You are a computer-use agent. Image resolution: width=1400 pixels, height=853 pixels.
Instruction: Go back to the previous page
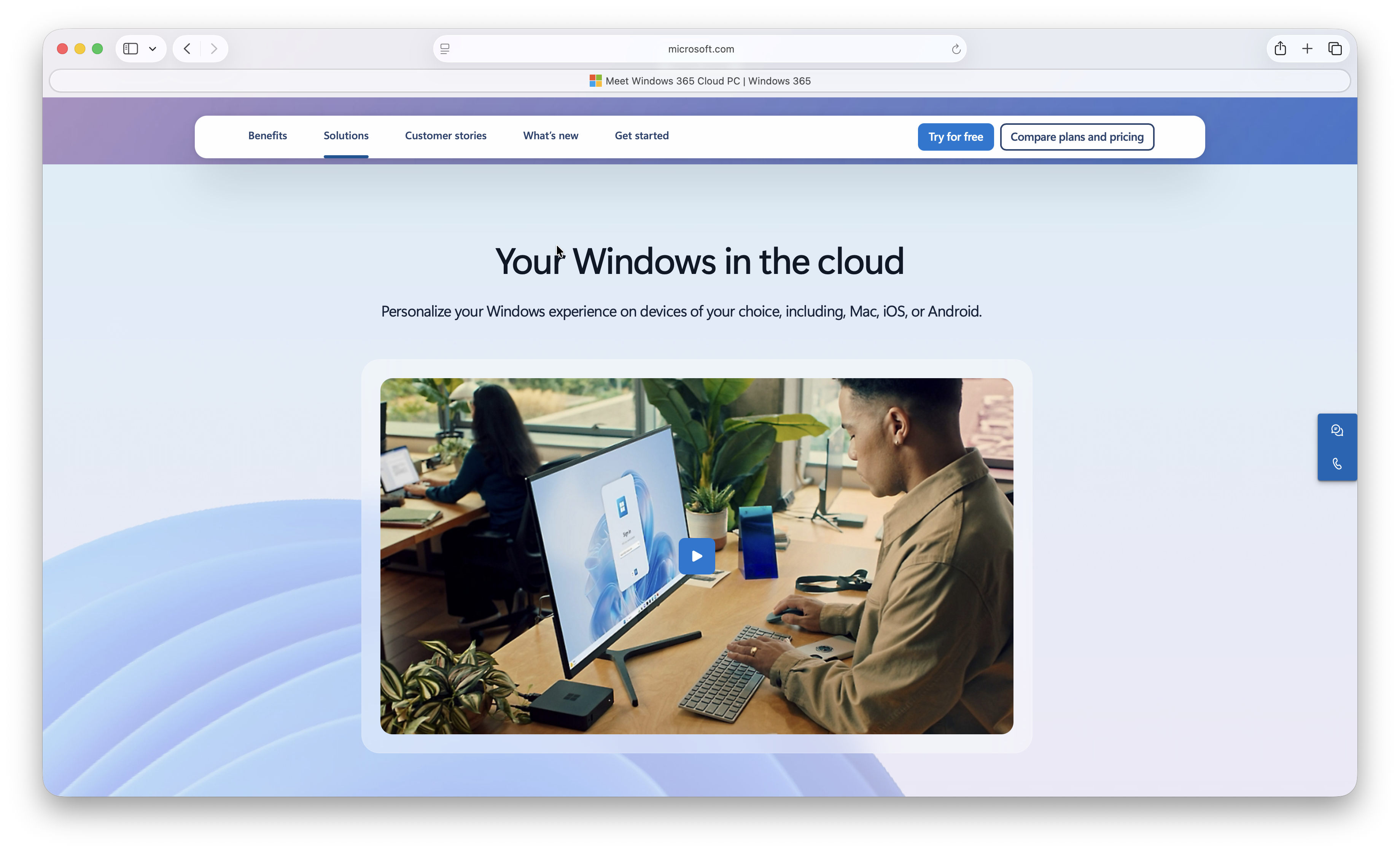(x=187, y=49)
